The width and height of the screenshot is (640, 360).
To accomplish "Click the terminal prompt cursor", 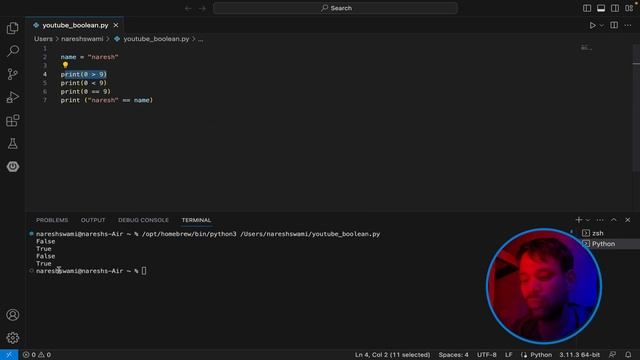I will [144, 271].
